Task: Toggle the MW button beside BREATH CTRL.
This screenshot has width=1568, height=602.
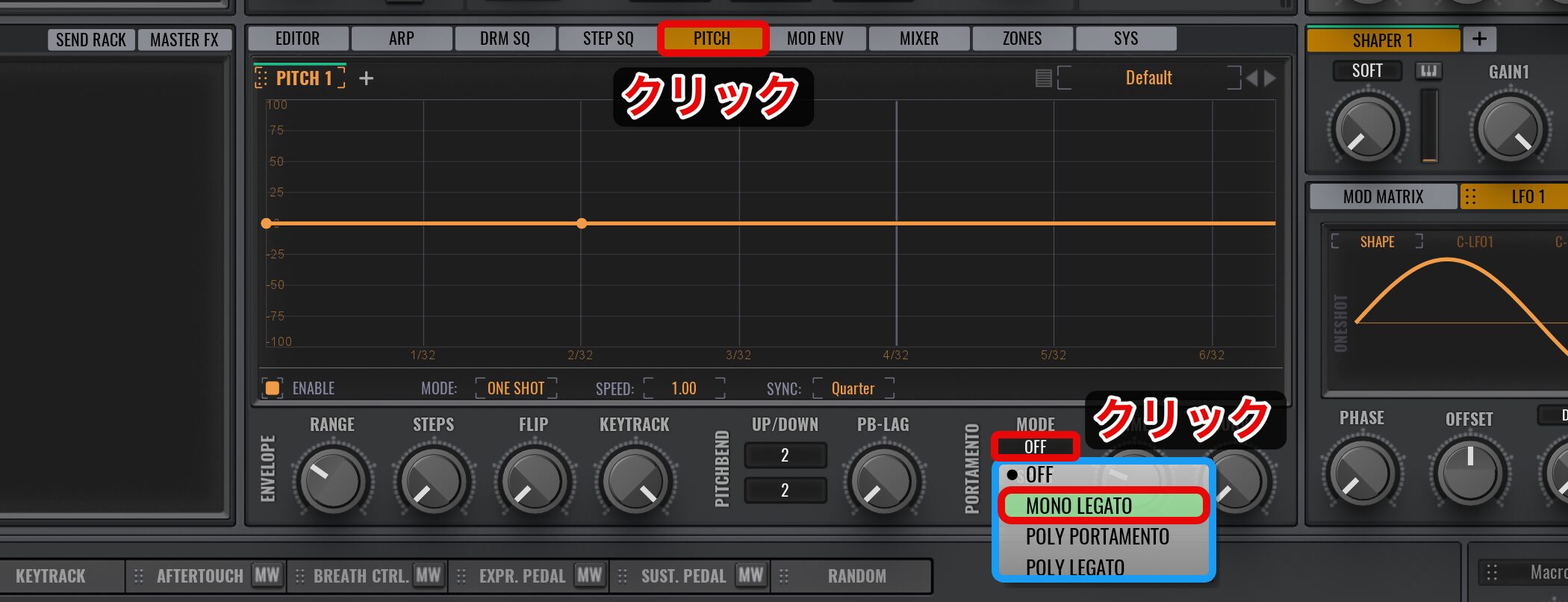Action: click(x=428, y=575)
